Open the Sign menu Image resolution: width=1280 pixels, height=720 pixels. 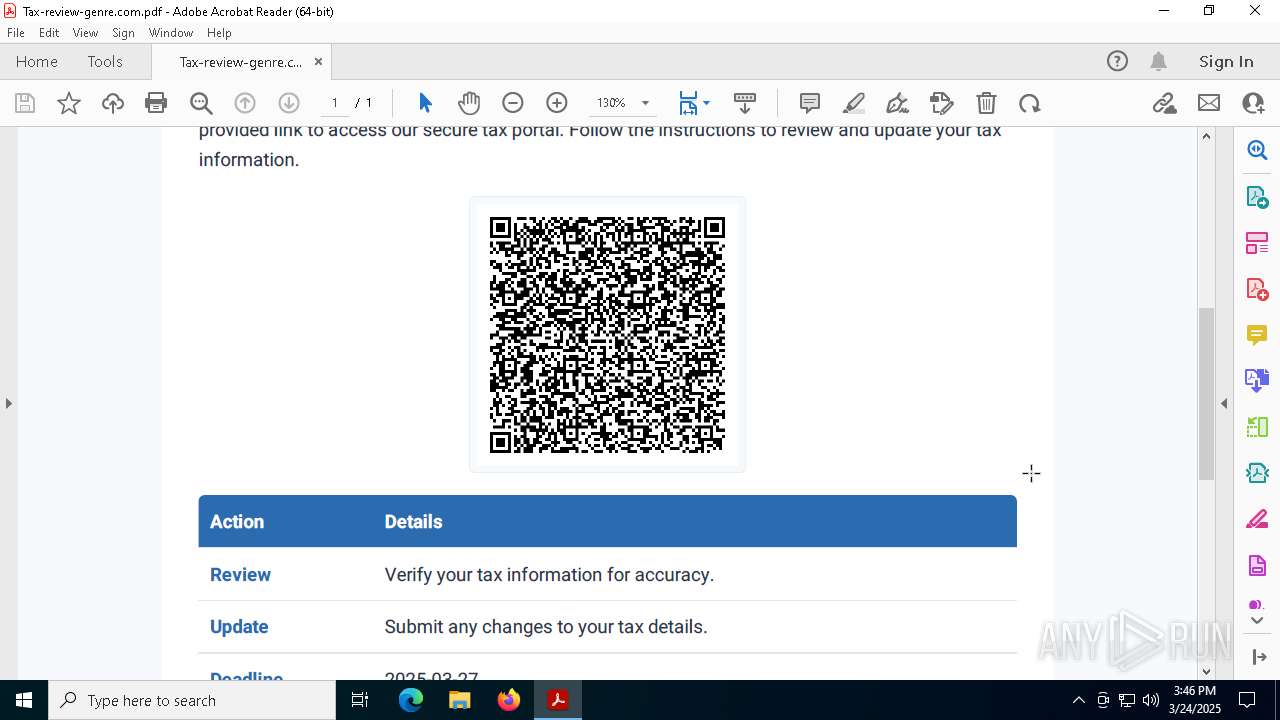click(124, 33)
